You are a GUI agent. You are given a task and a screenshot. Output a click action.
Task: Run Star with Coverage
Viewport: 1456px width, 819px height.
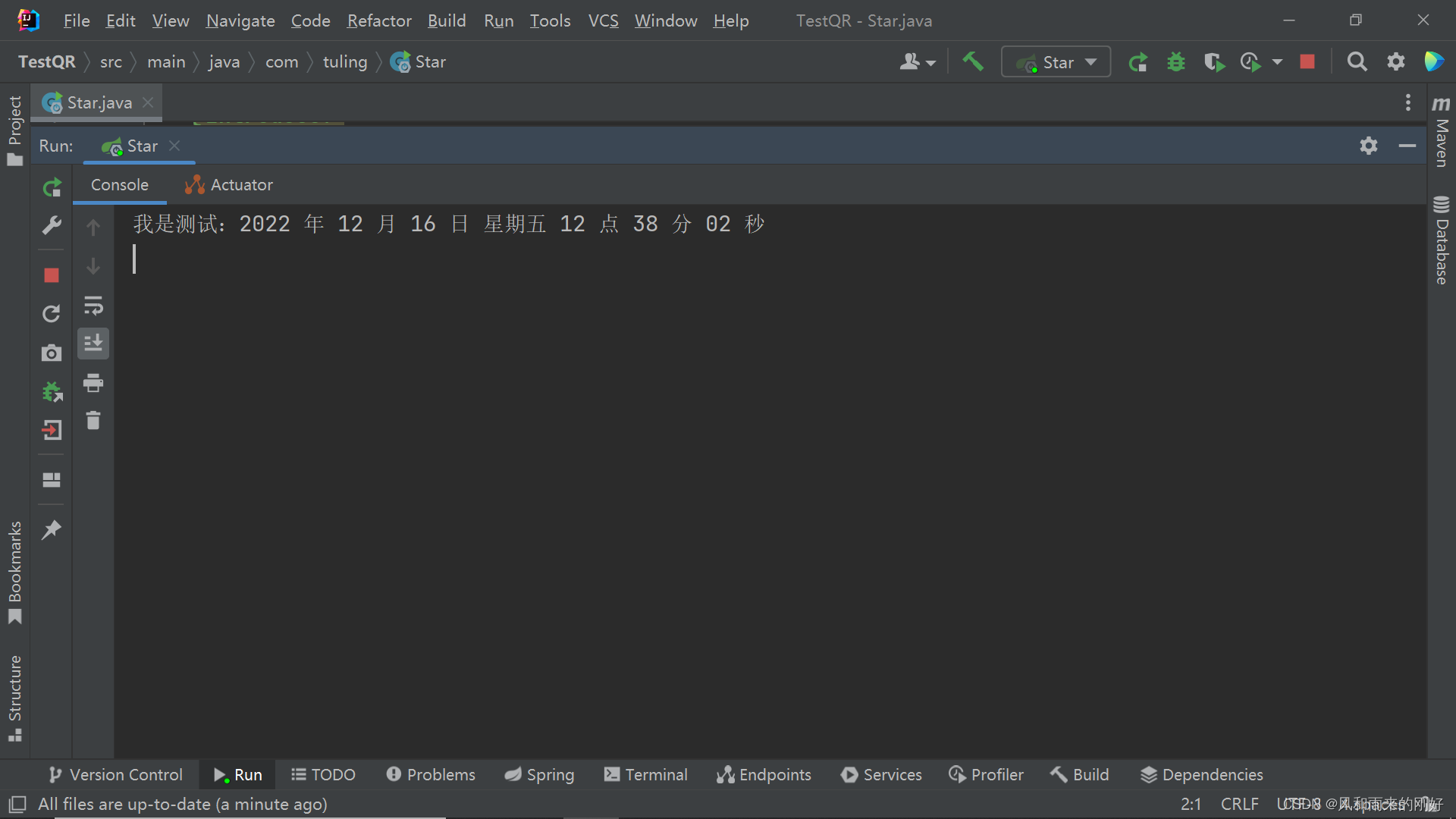[x=1213, y=61]
